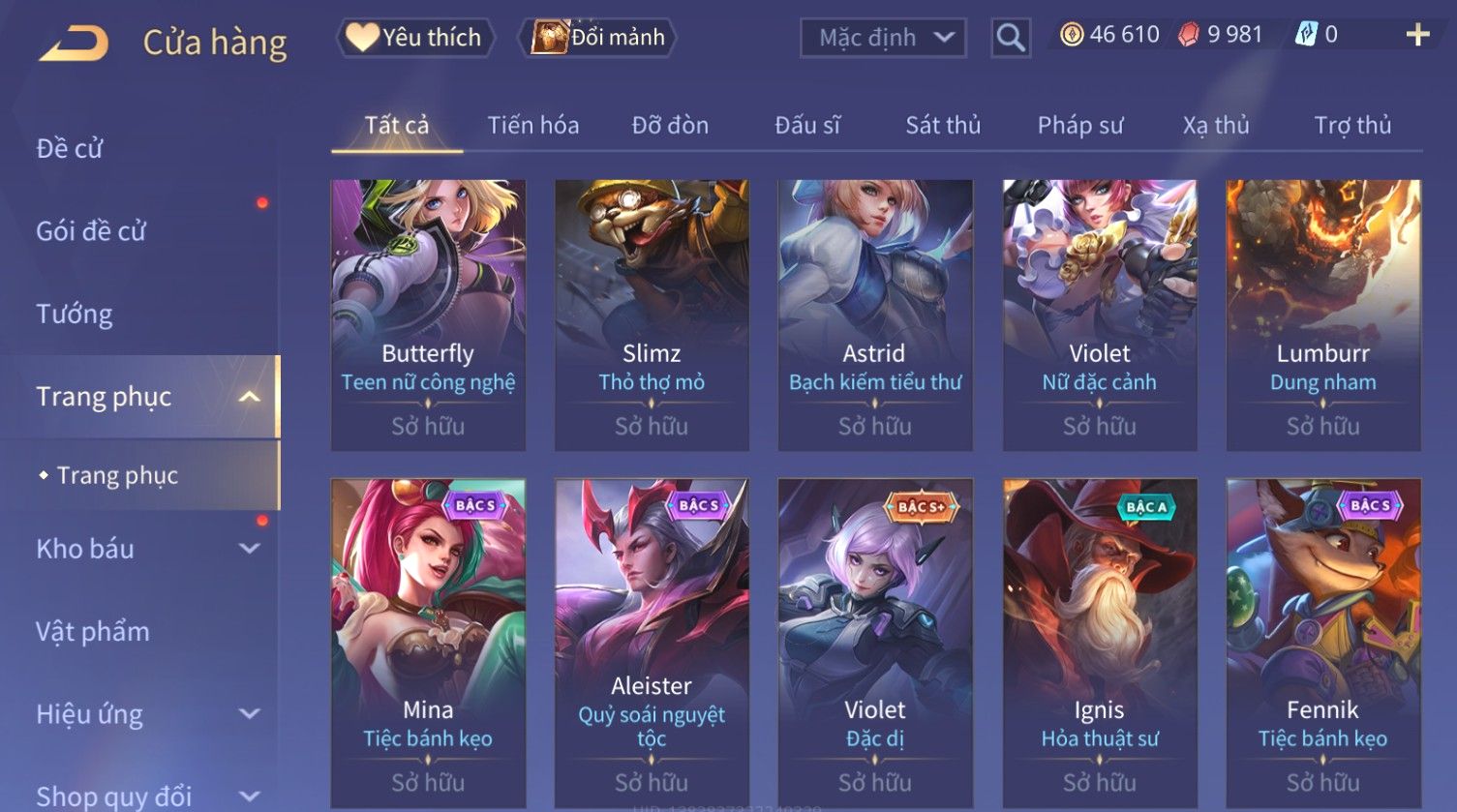The width and height of the screenshot is (1457, 812).
Task: Click the golden back arrow icon
Action: [x=75, y=44]
